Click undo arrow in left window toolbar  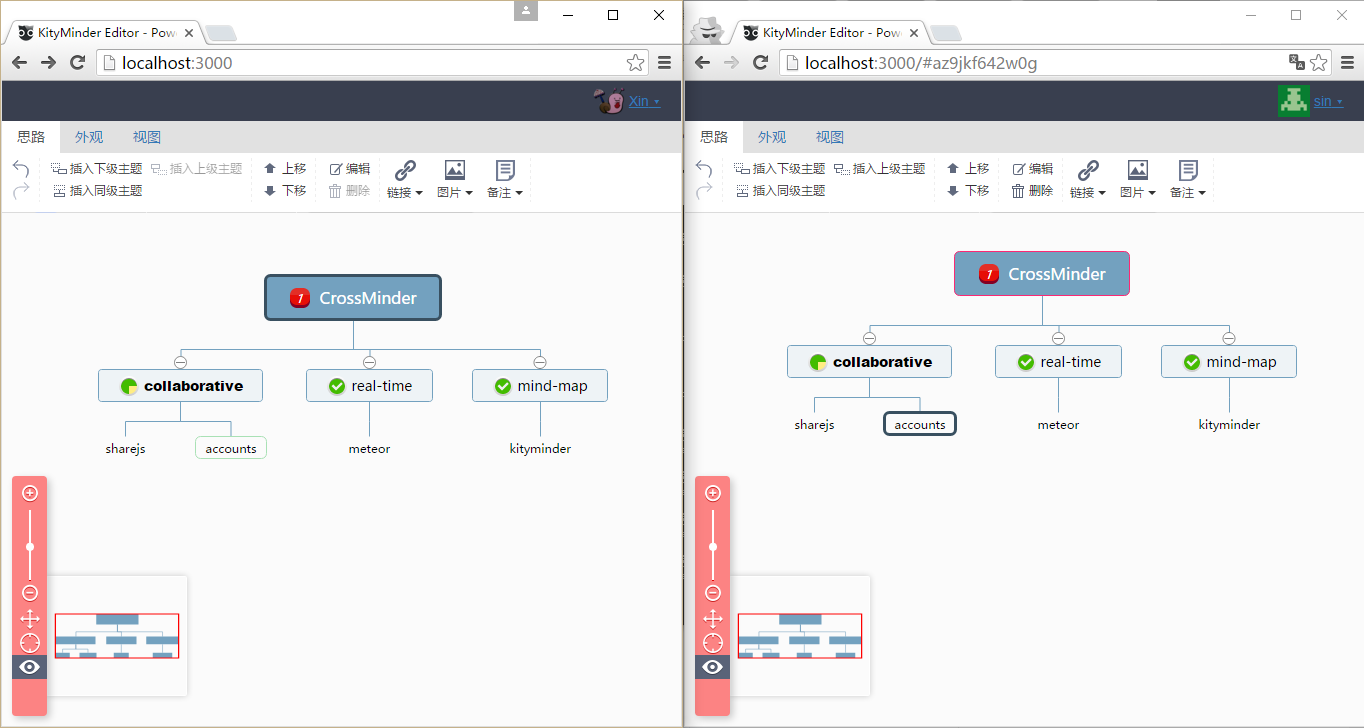[21, 168]
